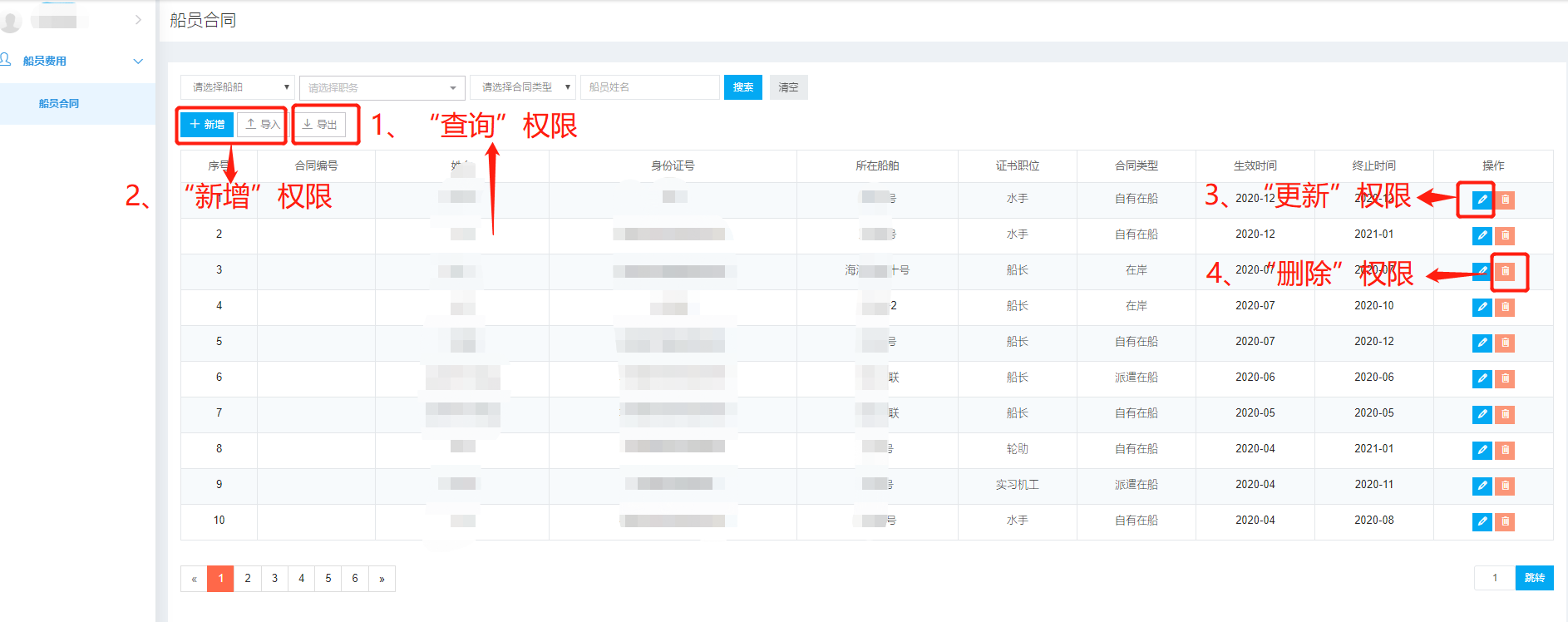
Task: Click the 合同类型 column header
Action: 1137,165
